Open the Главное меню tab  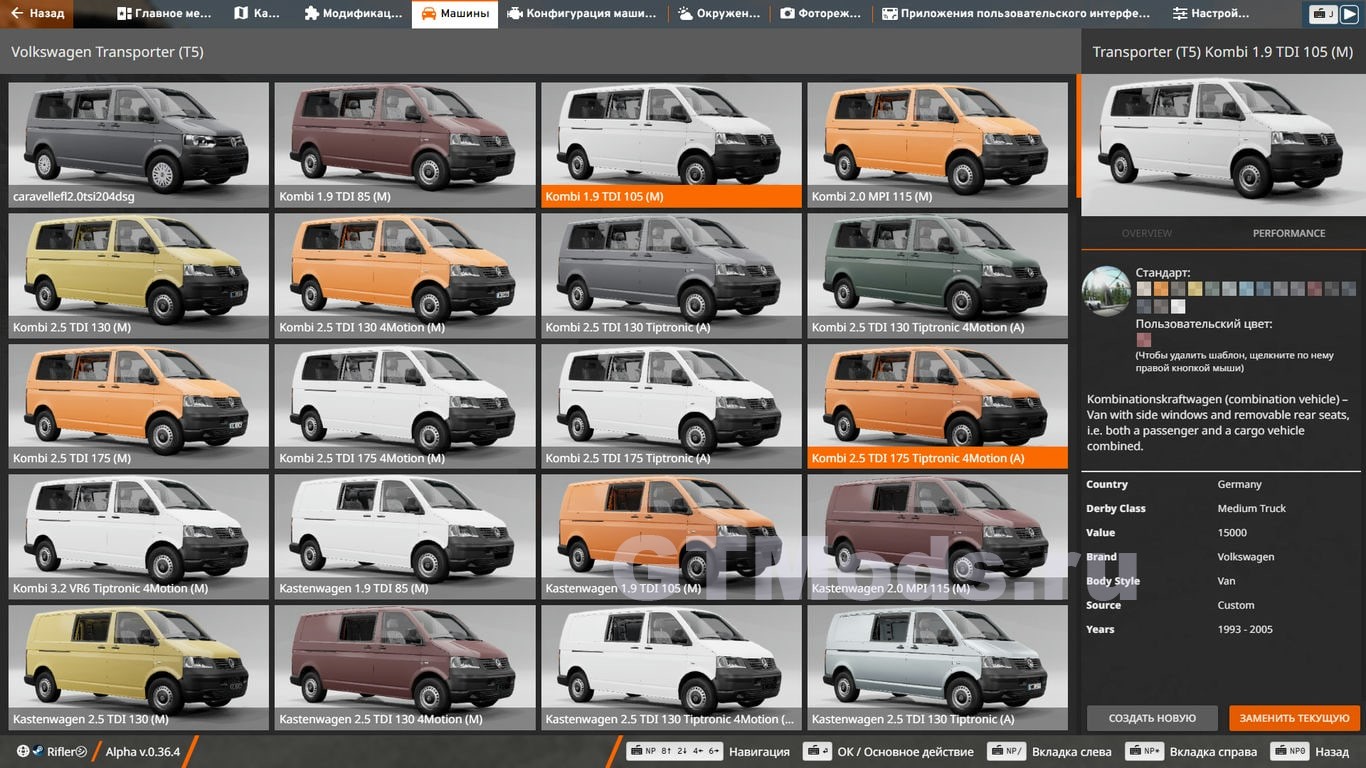pyautogui.click(x=165, y=14)
